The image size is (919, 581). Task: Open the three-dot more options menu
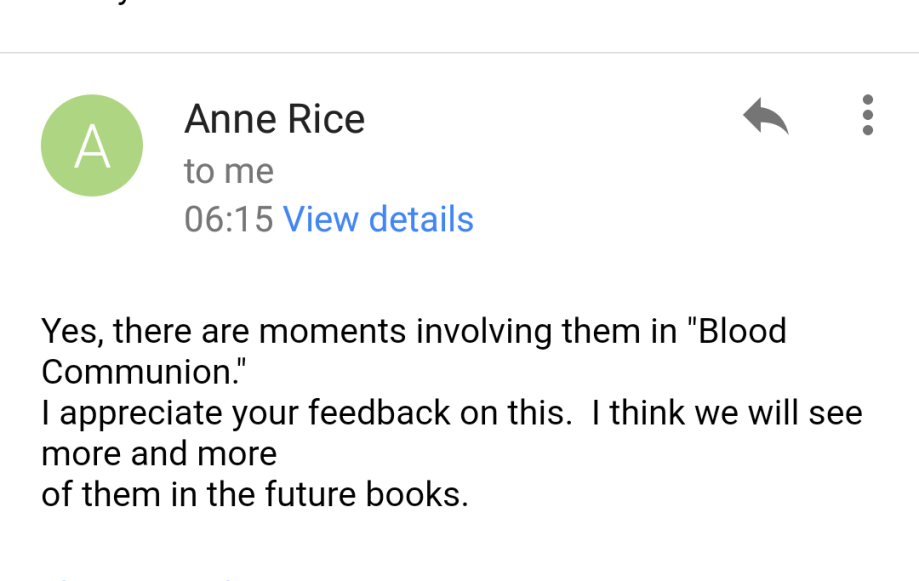point(867,115)
